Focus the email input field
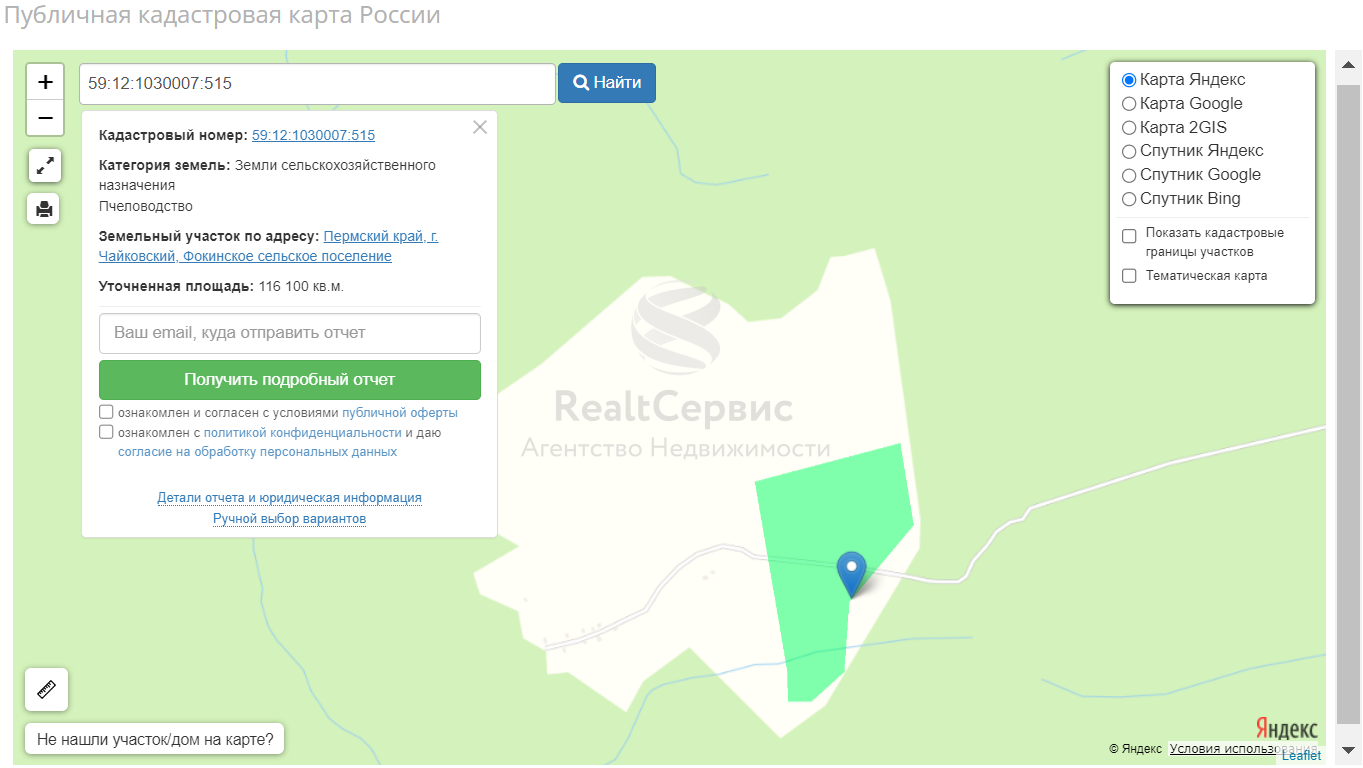Image resolution: width=1363 pixels, height=768 pixels. [x=290, y=333]
